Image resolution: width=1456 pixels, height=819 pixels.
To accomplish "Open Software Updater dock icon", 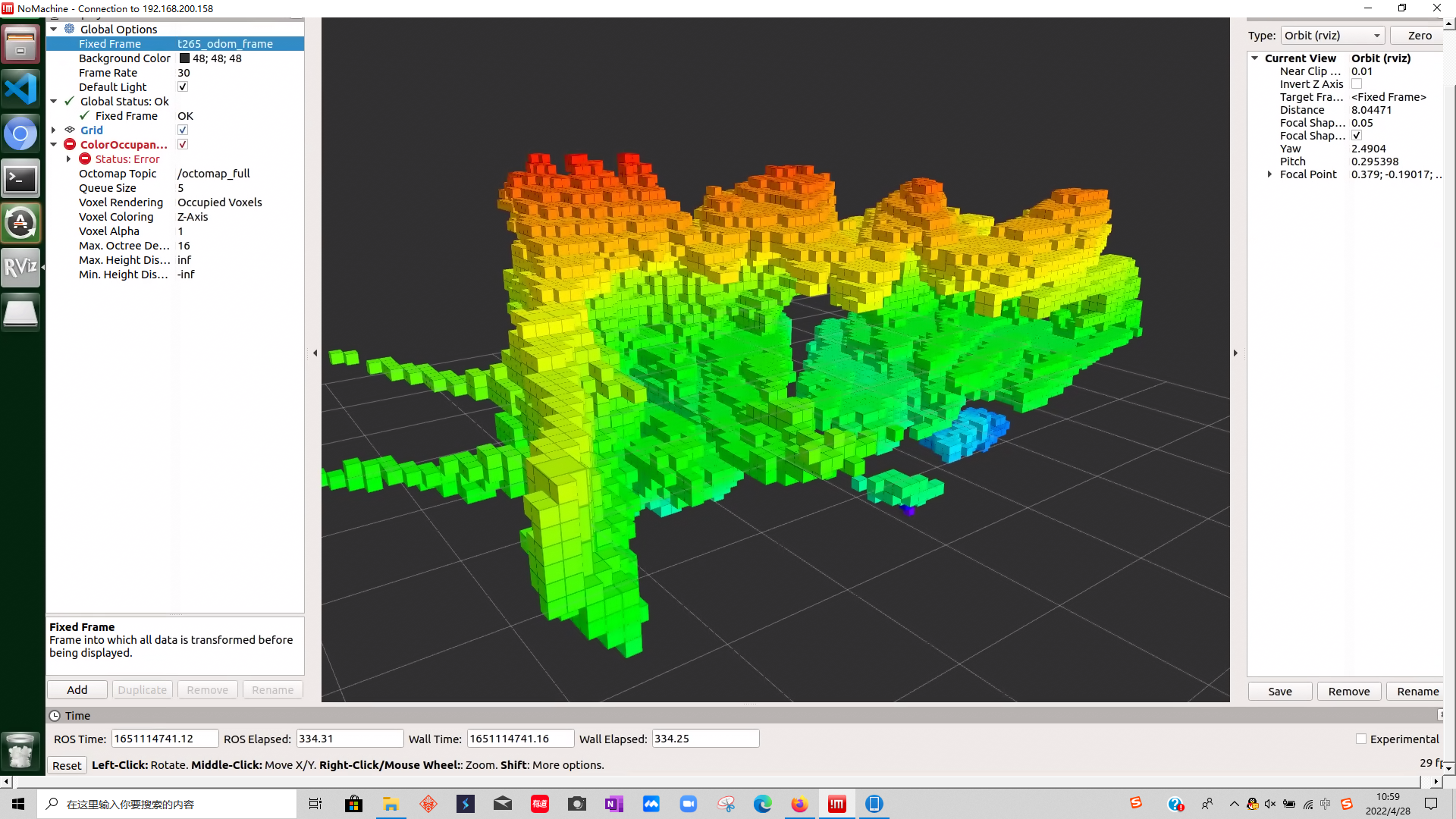I will [x=20, y=223].
